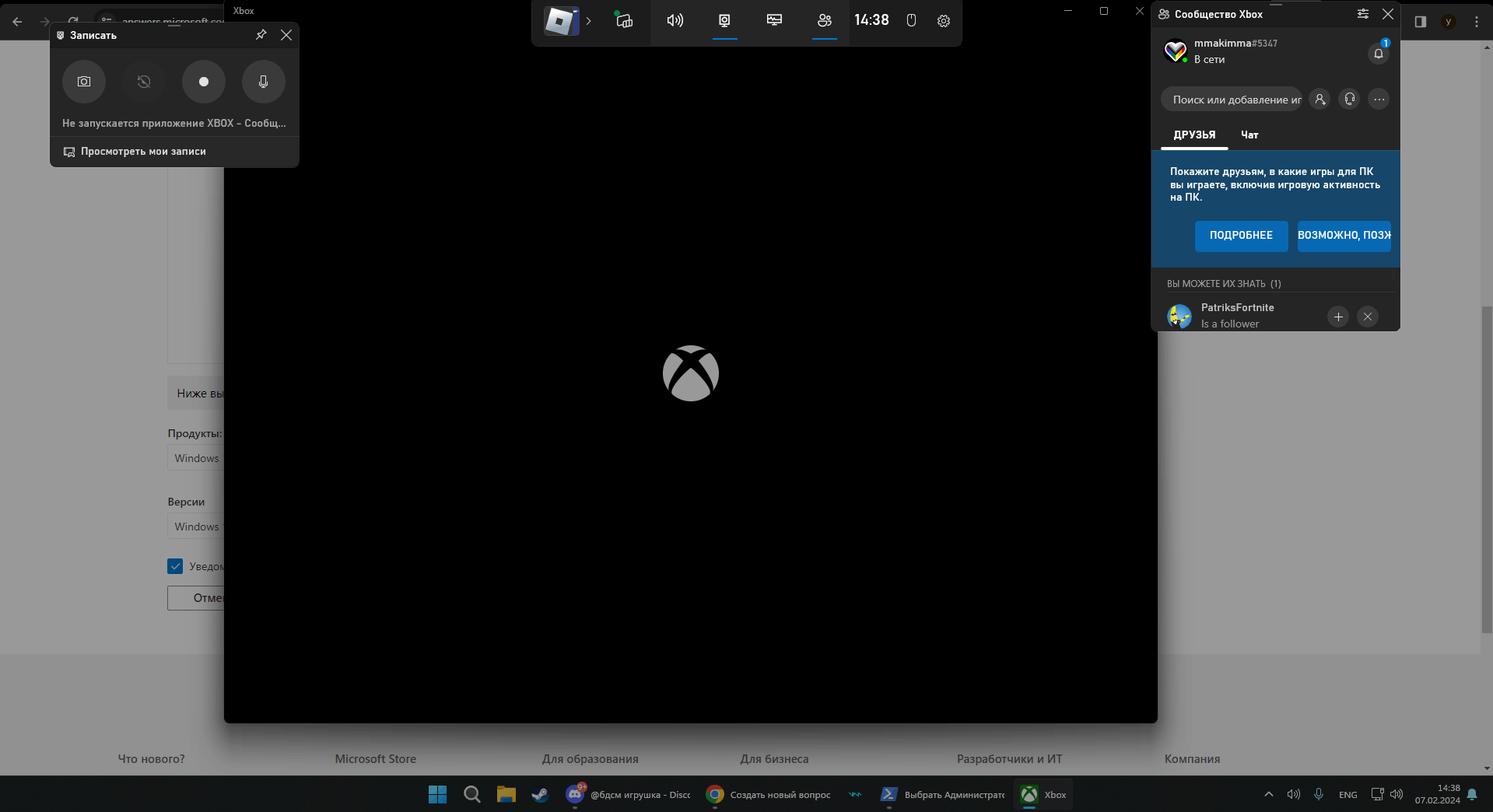Image resolution: width=1493 pixels, height=812 pixels.
Task: Open File Explorer from the taskbar
Action: click(506, 794)
